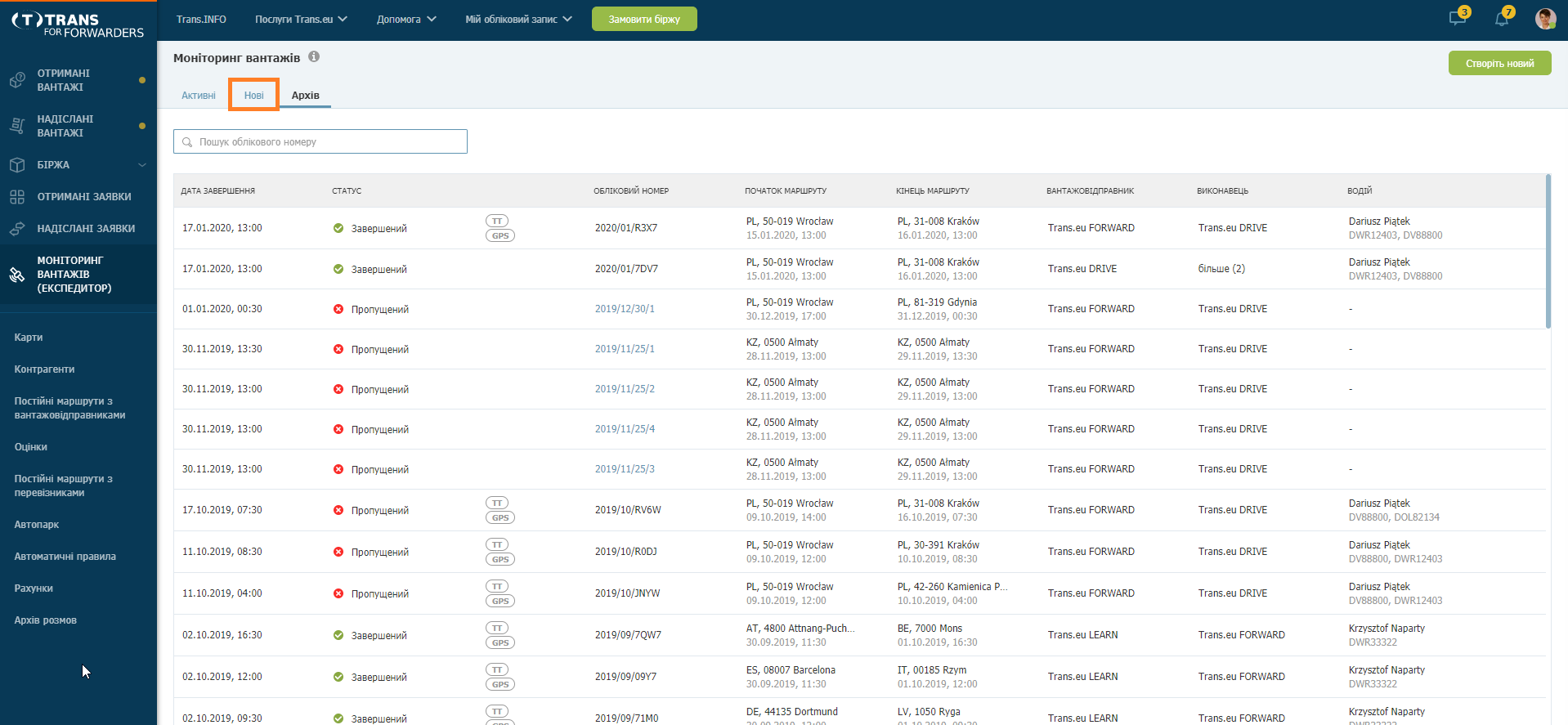Image resolution: width=1568 pixels, height=725 pixels.
Task: Click the search magnifier icon
Action: [187, 142]
